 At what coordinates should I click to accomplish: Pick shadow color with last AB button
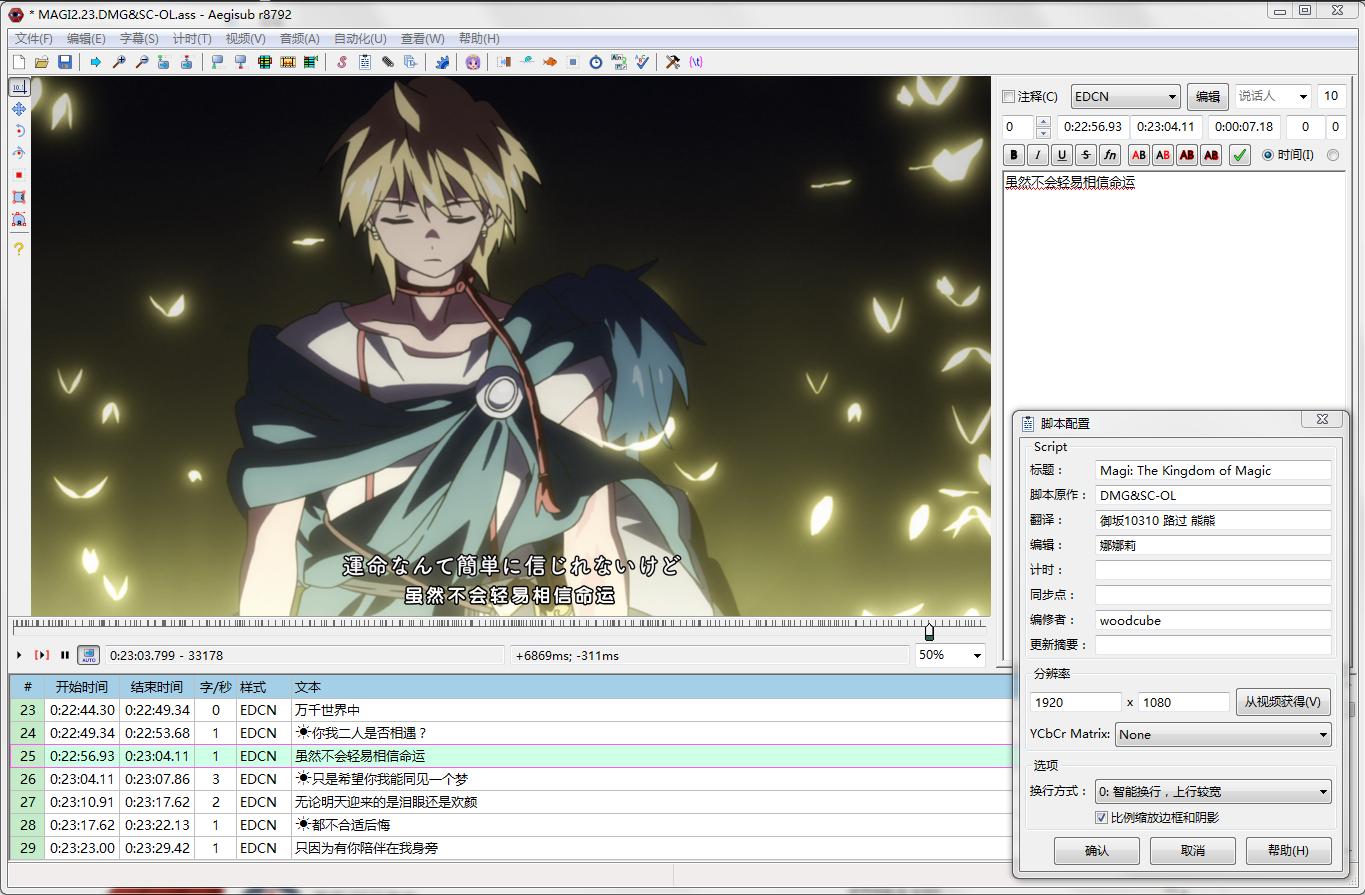(1211, 155)
